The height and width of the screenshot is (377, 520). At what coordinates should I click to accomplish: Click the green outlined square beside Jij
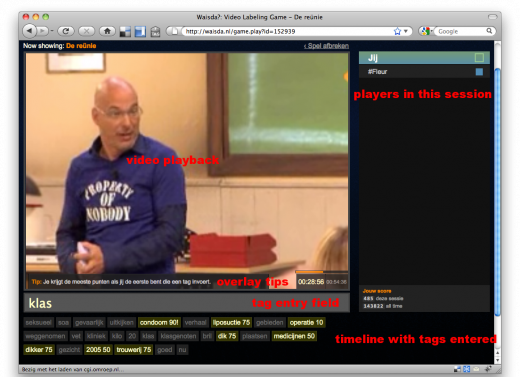[479, 58]
